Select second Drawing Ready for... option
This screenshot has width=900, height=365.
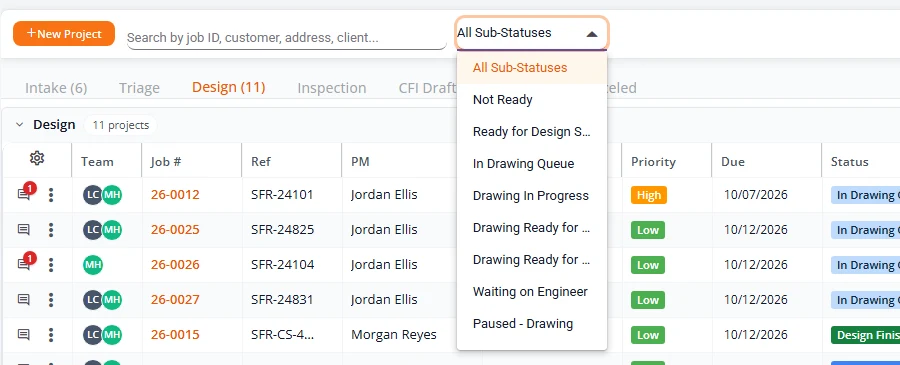[x=532, y=260]
